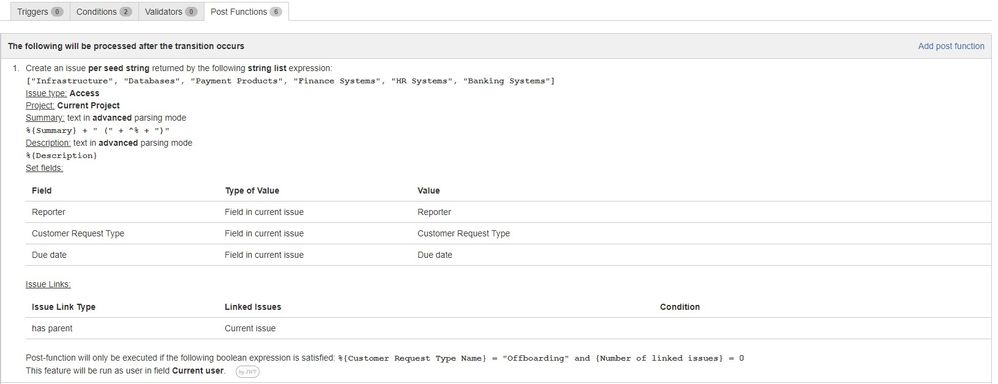Click the Condition column header
This screenshot has width=998, height=384.
[680, 307]
